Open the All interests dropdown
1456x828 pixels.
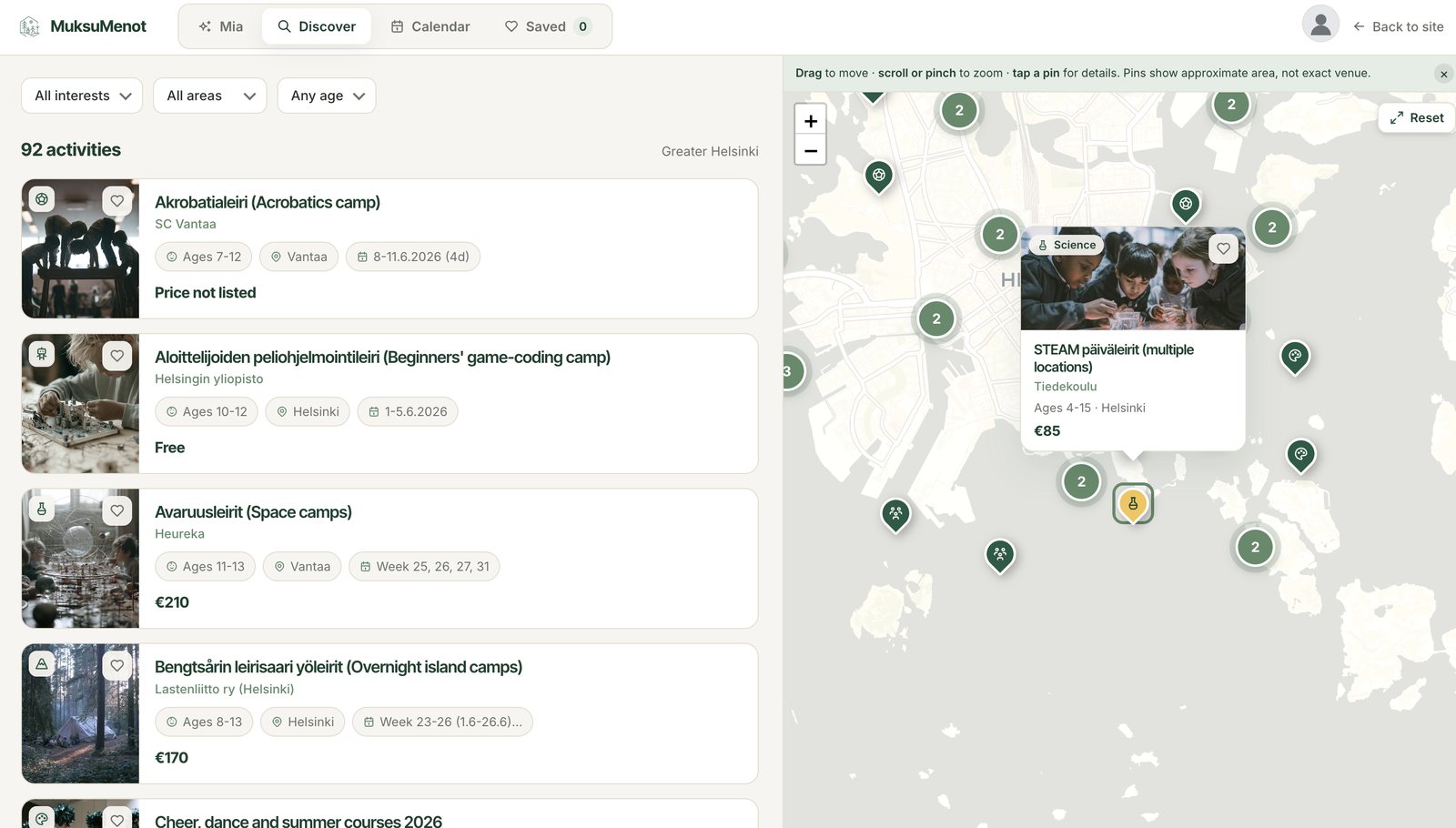pyautogui.click(x=82, y=96)
